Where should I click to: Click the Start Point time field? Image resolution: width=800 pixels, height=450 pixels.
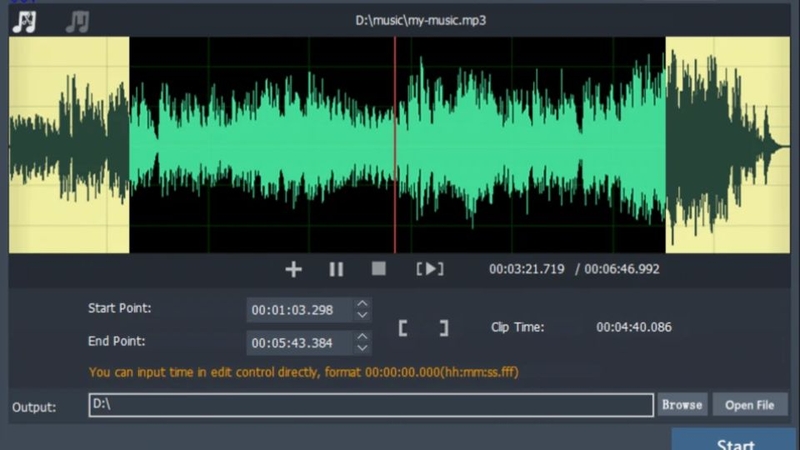click(299, 310)
